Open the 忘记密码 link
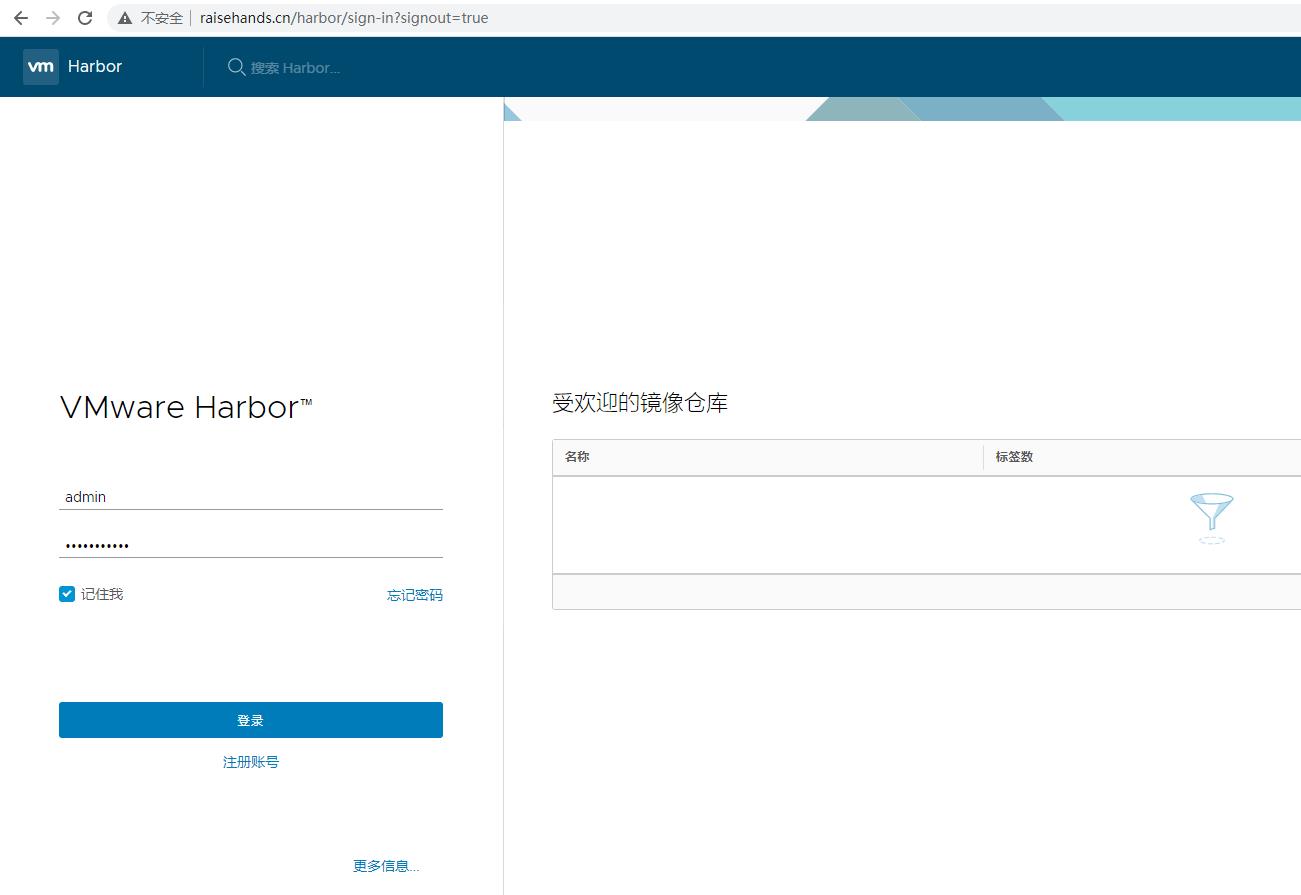 click(x=415, y=595)
